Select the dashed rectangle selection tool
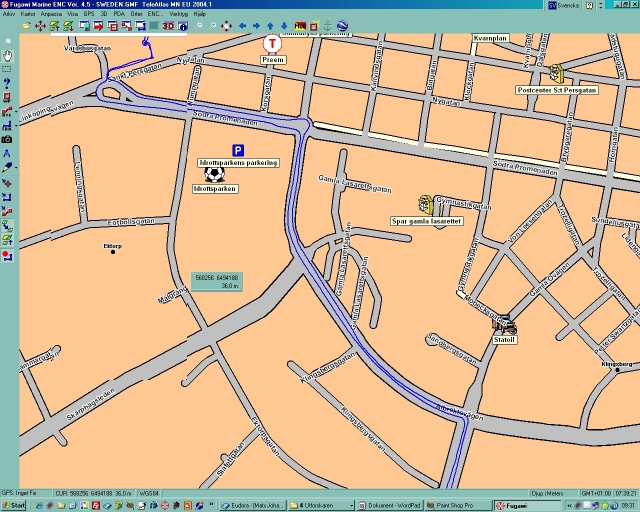640x512 pixels. [7, 69]
